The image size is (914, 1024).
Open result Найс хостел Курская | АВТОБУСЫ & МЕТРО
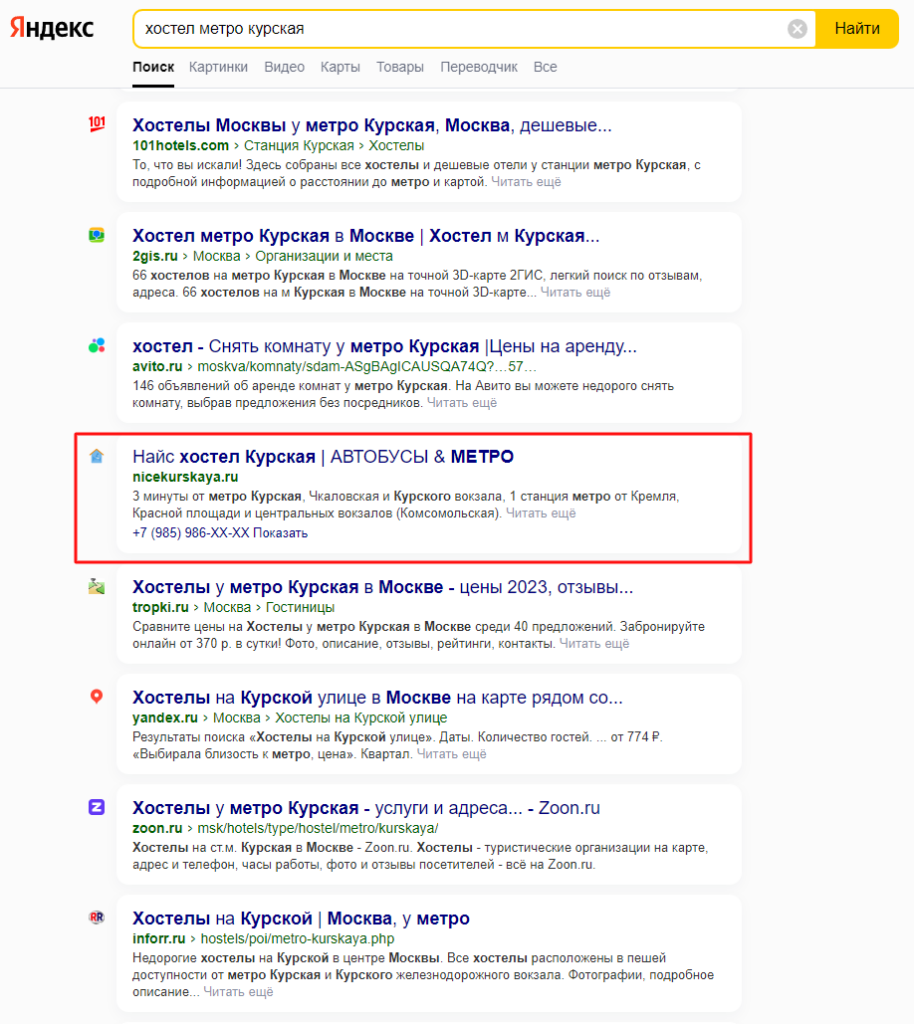coord(323,456)
